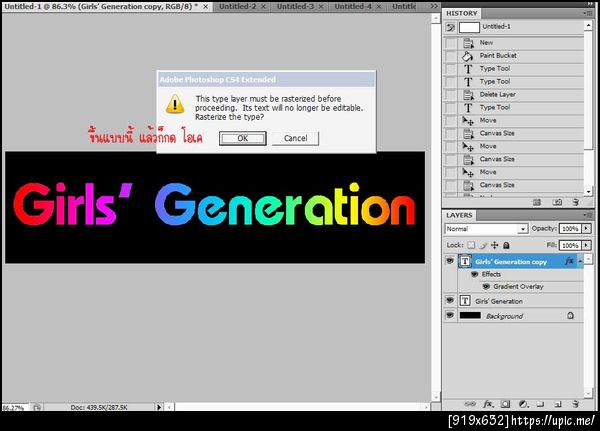Viewport: 600px width, 431px height.
Task: Add a layer mask
Action: coord(505,404)
